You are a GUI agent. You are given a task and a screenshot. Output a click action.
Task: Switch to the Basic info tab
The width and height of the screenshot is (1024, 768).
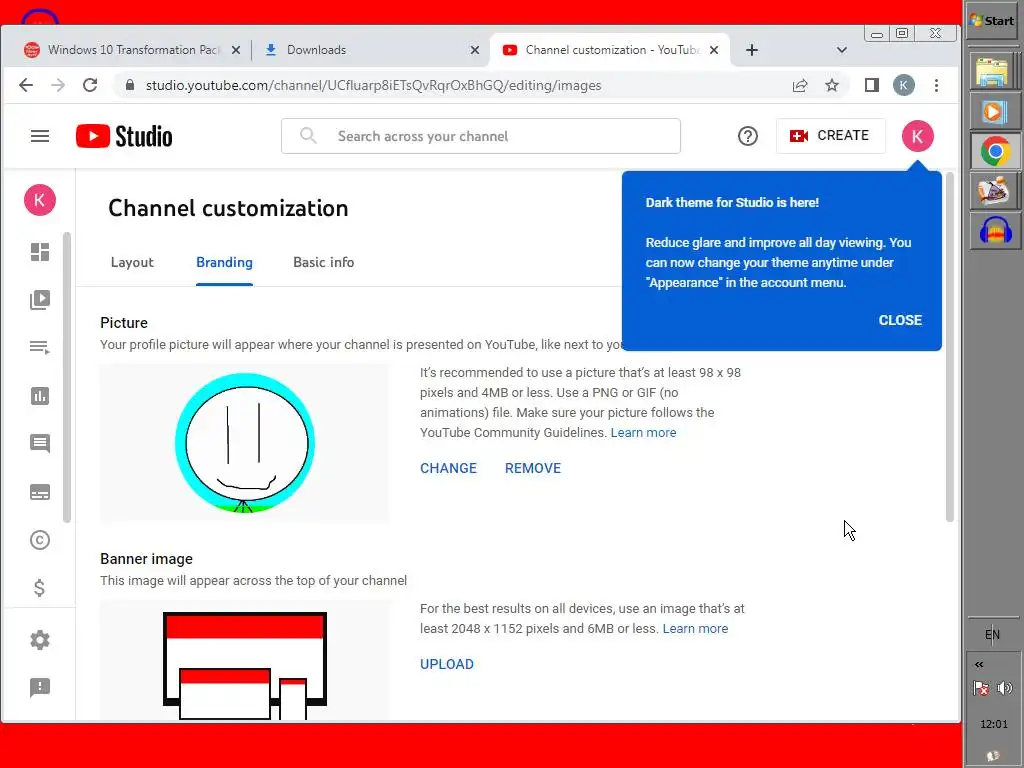point(324,263)
